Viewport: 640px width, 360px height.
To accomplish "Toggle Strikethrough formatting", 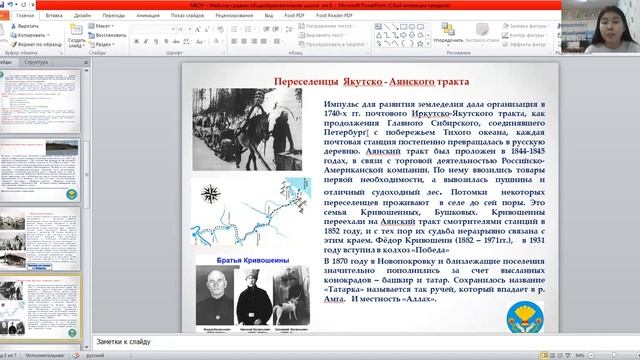I will [176, 41].
